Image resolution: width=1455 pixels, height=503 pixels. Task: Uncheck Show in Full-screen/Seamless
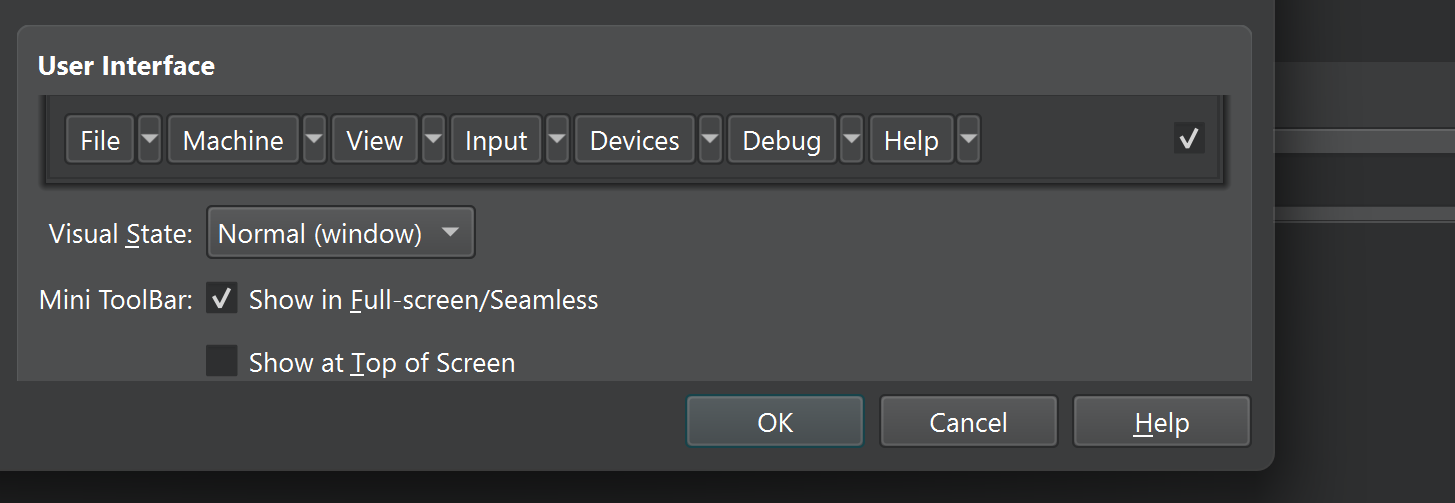[x=222, y=299]
